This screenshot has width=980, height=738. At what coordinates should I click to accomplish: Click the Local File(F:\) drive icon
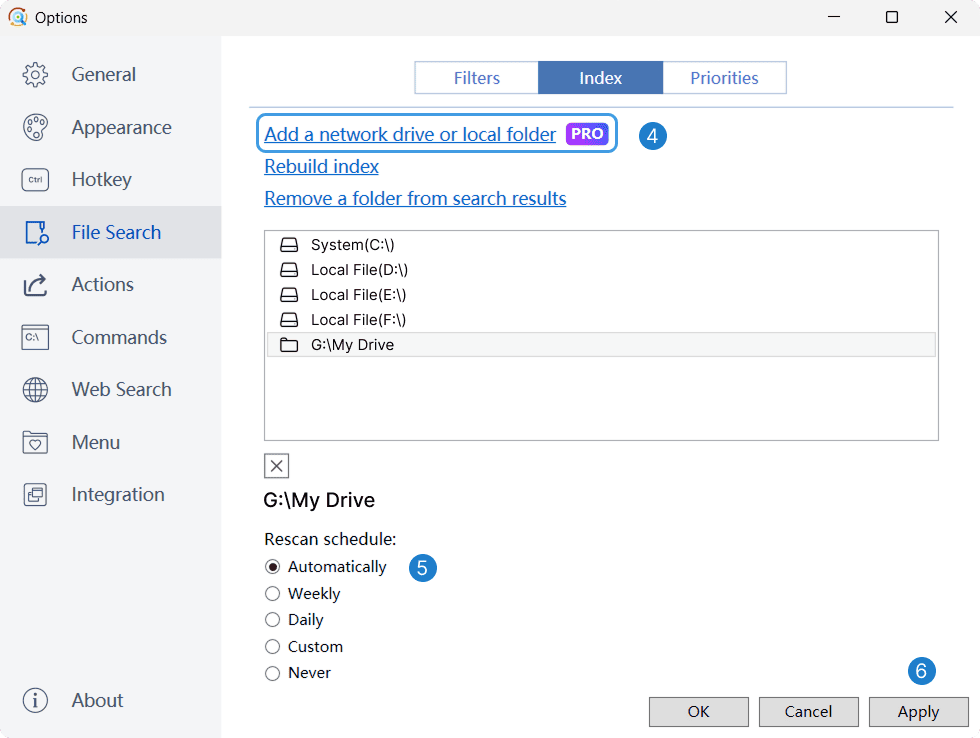point(289,319)
